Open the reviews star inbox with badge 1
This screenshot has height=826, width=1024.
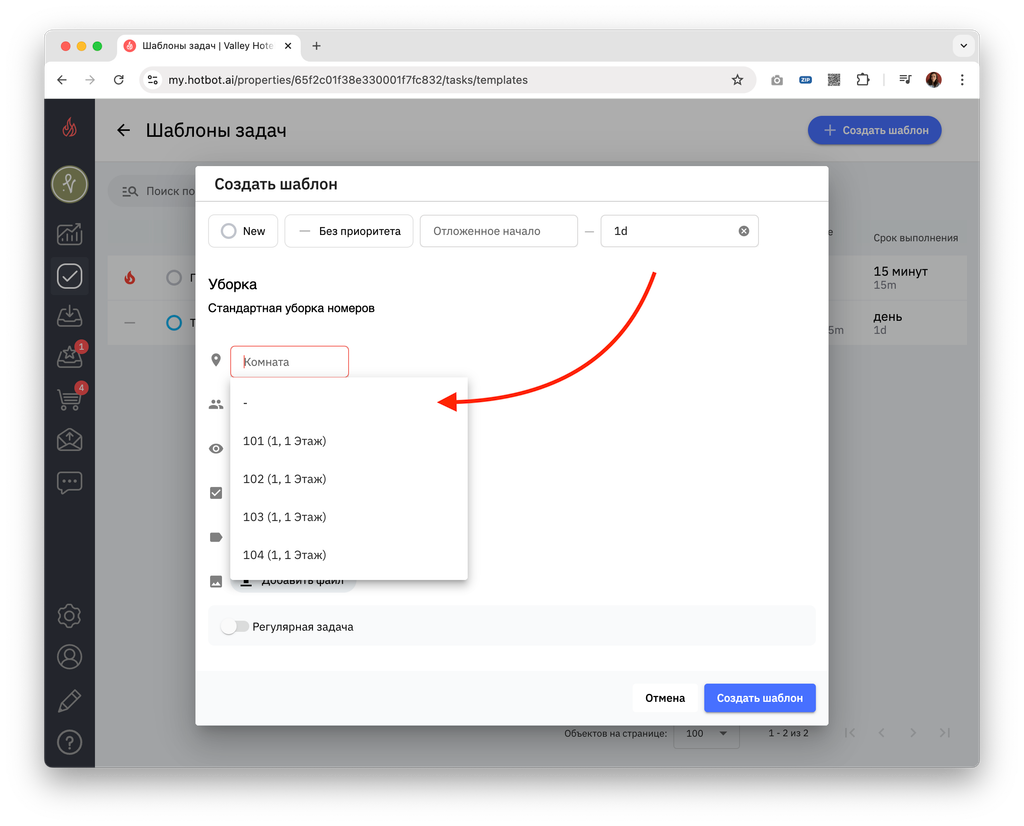pyautogui.click(x=69, y=357)
